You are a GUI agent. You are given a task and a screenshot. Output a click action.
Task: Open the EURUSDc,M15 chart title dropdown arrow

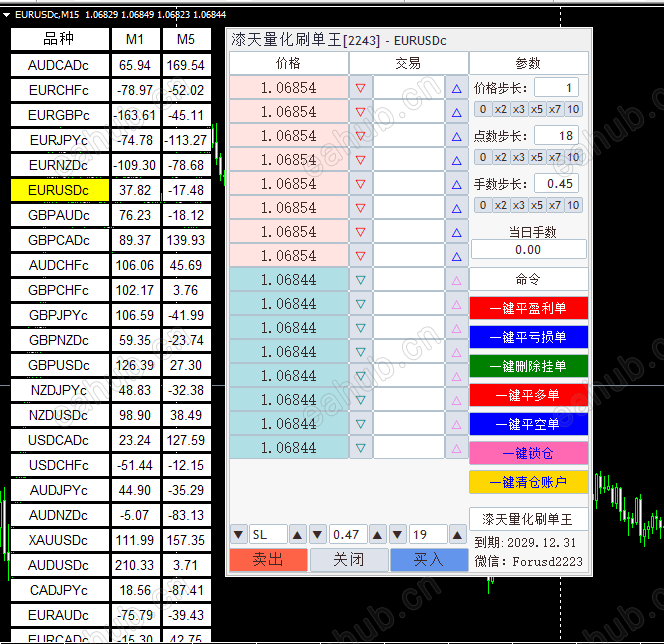coord(6,15)
